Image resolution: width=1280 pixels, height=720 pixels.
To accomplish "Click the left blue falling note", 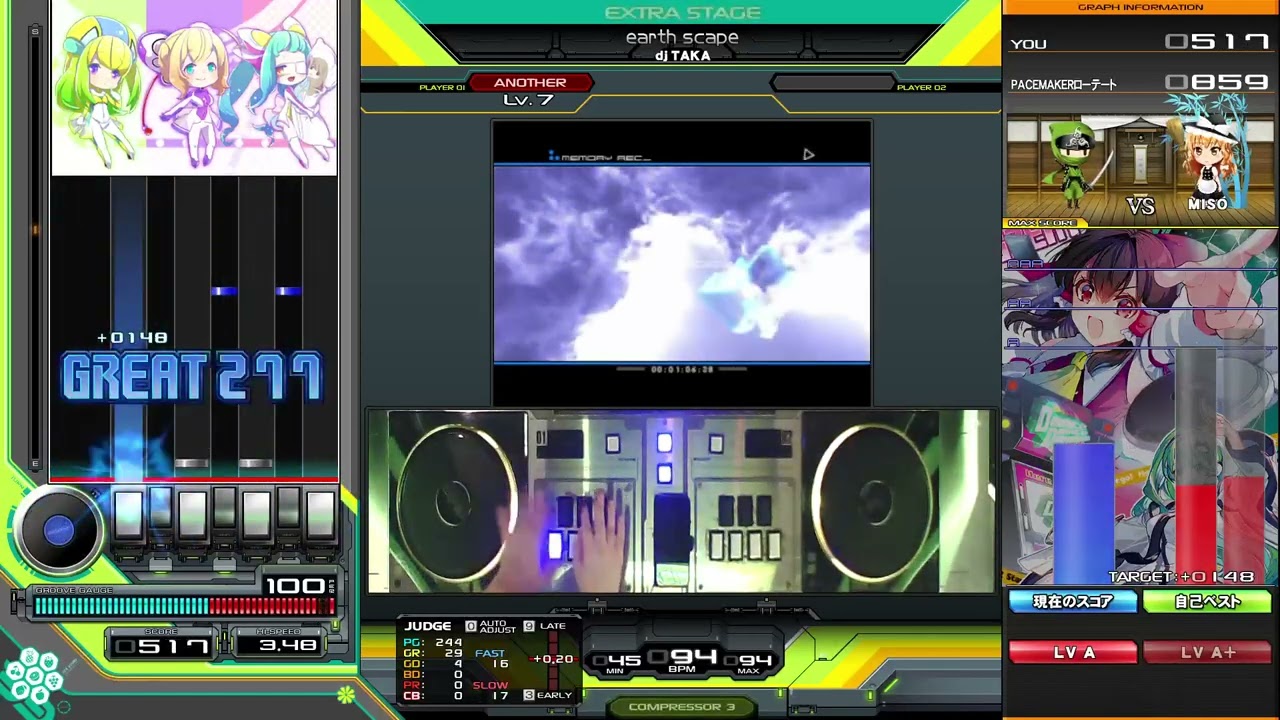I will click(224, 291).
